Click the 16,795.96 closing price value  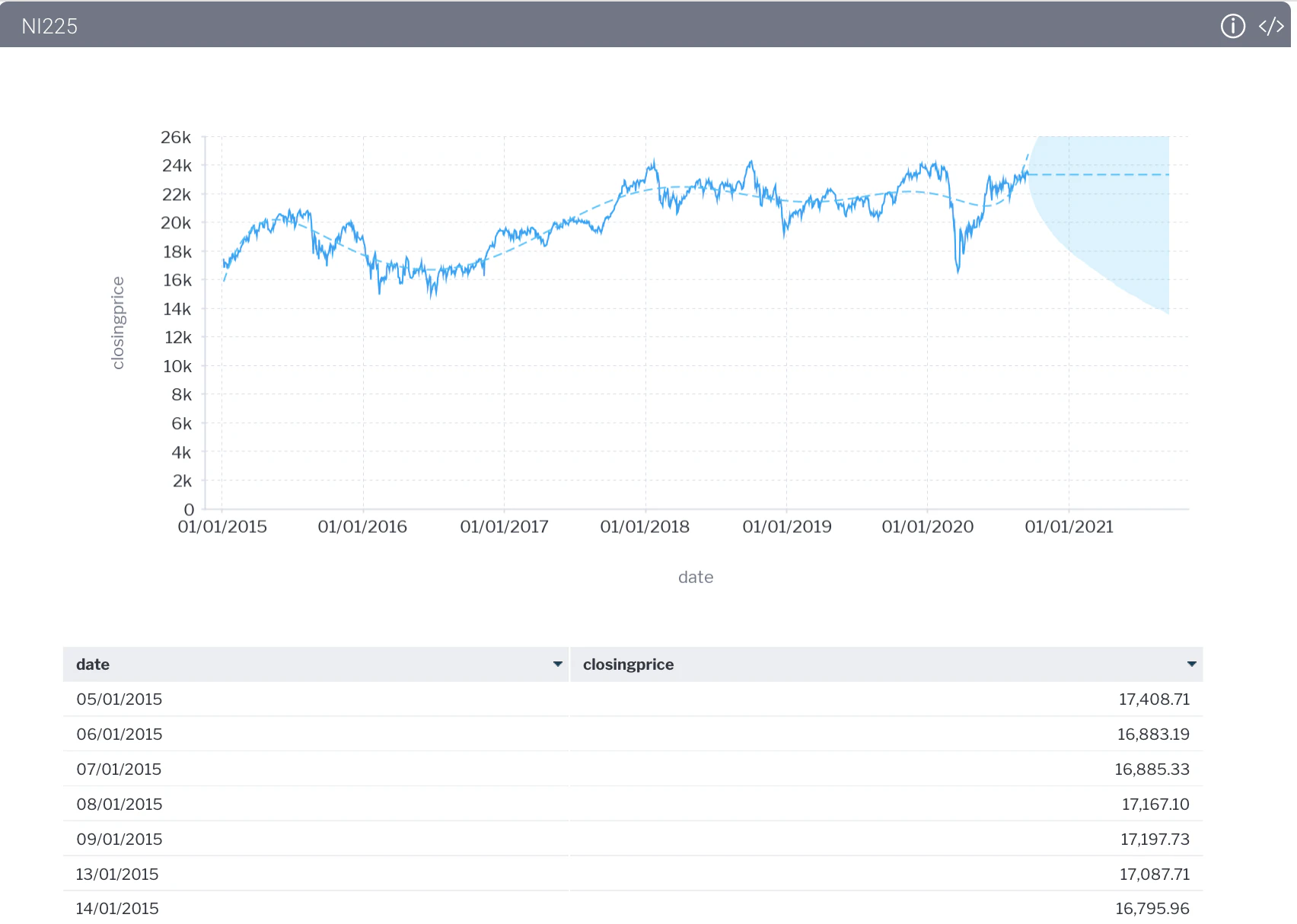click(x=1152, y=909)
